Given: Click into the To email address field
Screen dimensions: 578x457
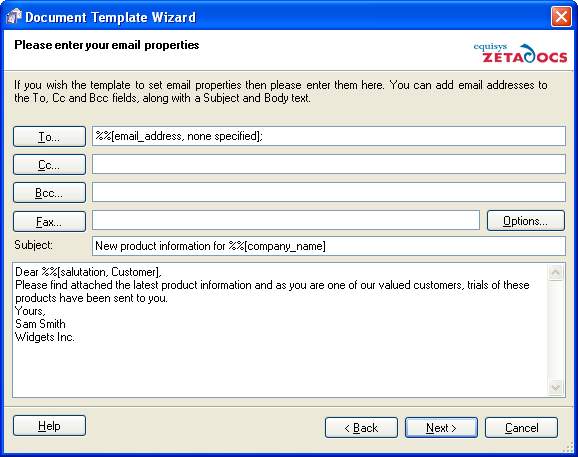Looking at the screenshot, I should 328,136.
